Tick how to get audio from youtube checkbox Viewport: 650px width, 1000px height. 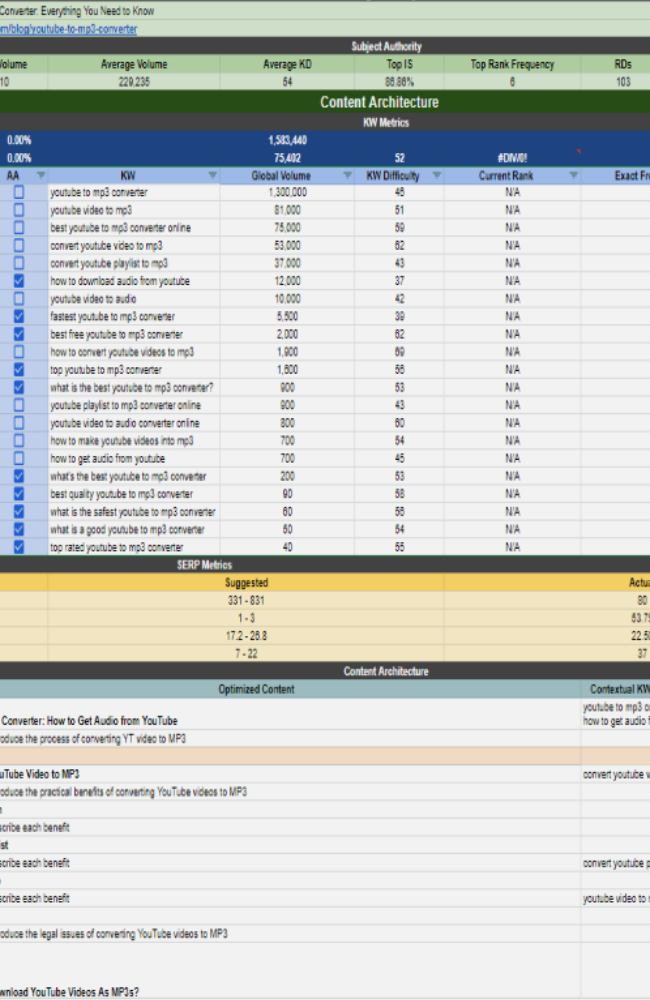[x=18, y=458]
